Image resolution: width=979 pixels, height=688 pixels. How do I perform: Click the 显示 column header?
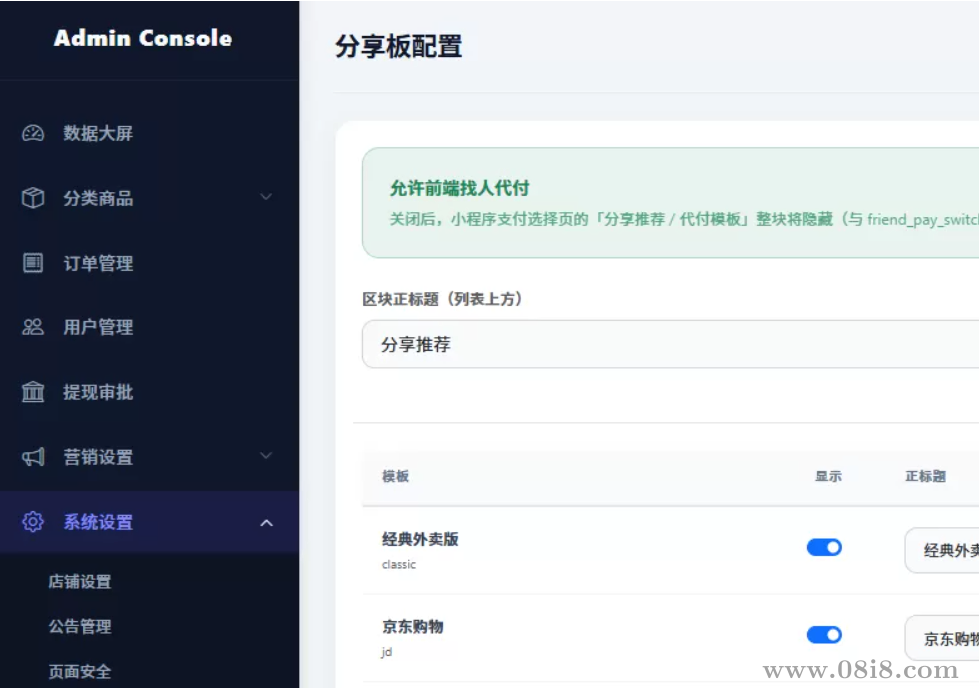(829, 476)
